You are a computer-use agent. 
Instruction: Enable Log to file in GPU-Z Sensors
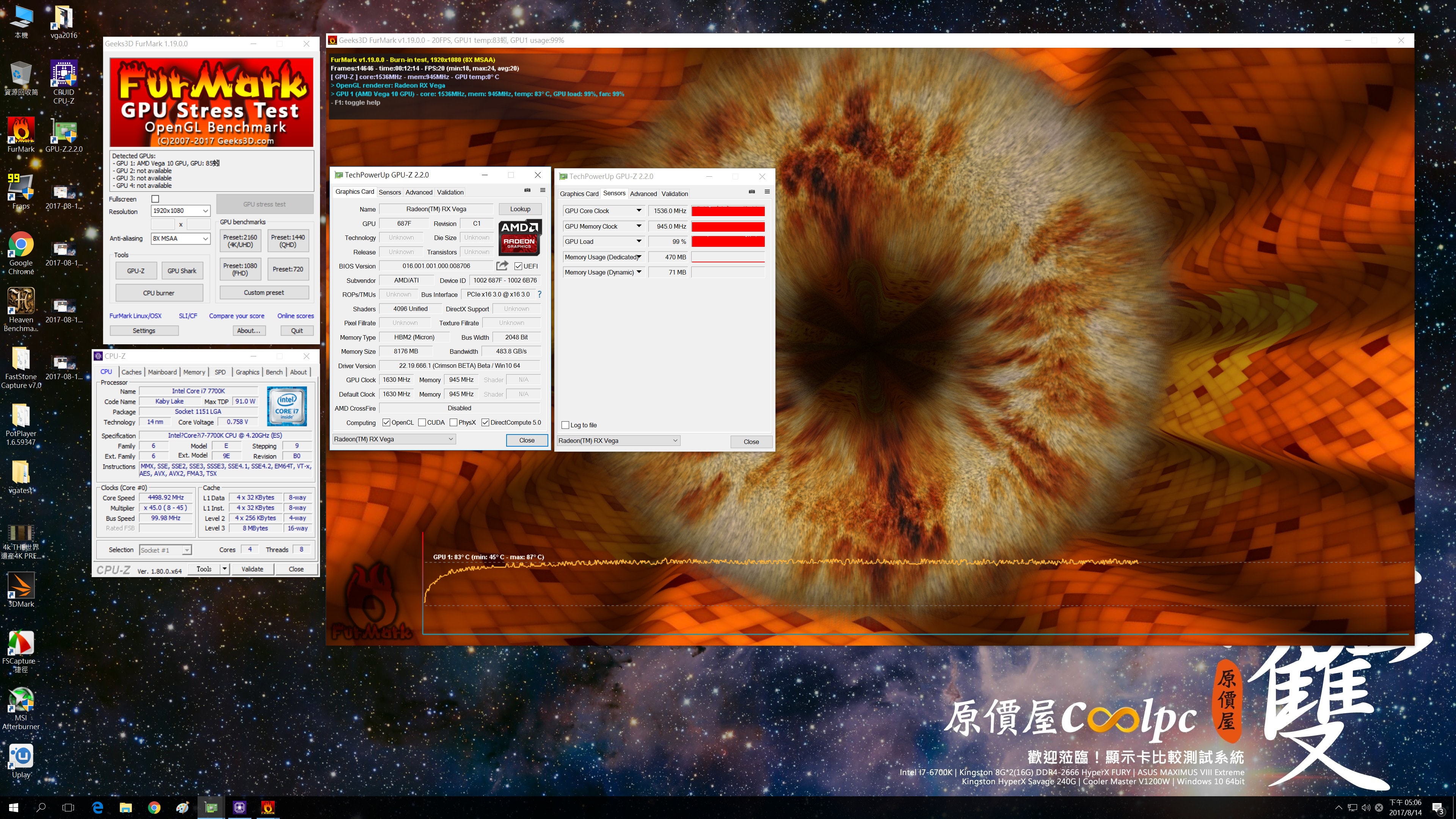(565, 425)
